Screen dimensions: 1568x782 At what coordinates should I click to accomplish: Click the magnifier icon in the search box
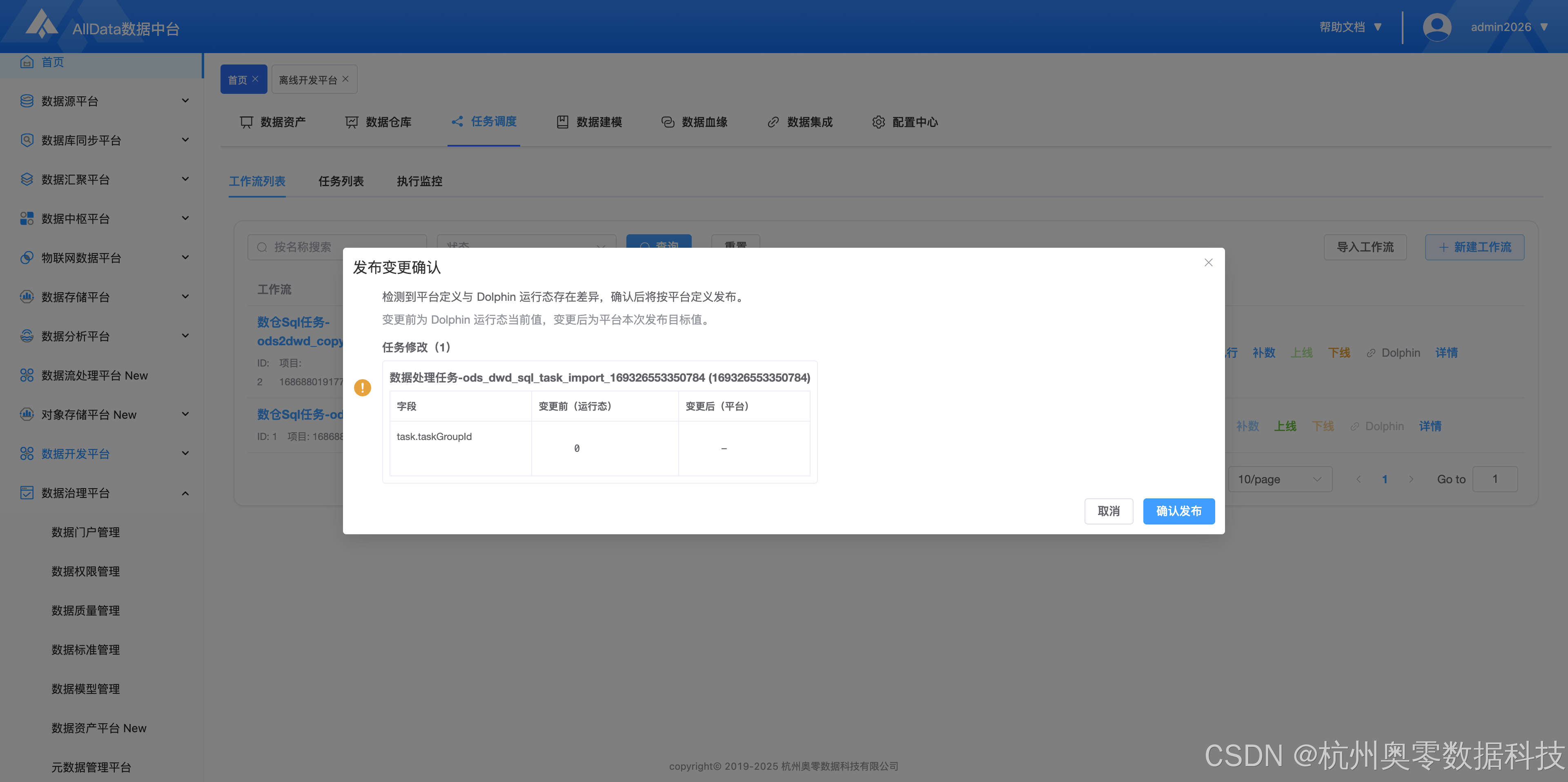tap(262, 247)
